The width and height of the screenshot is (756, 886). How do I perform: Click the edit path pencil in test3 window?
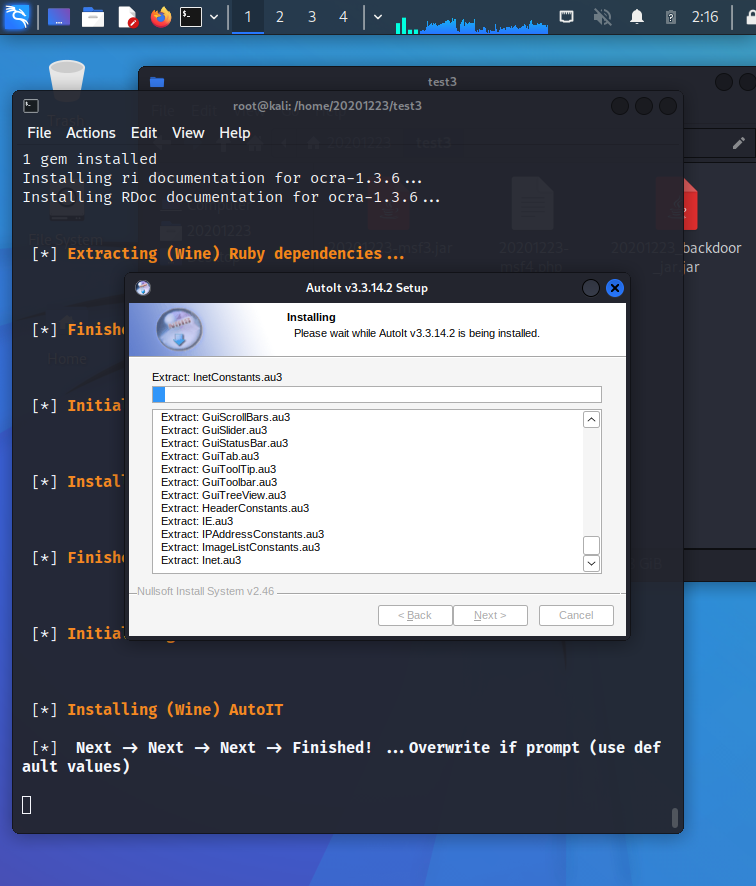point(738,143)
